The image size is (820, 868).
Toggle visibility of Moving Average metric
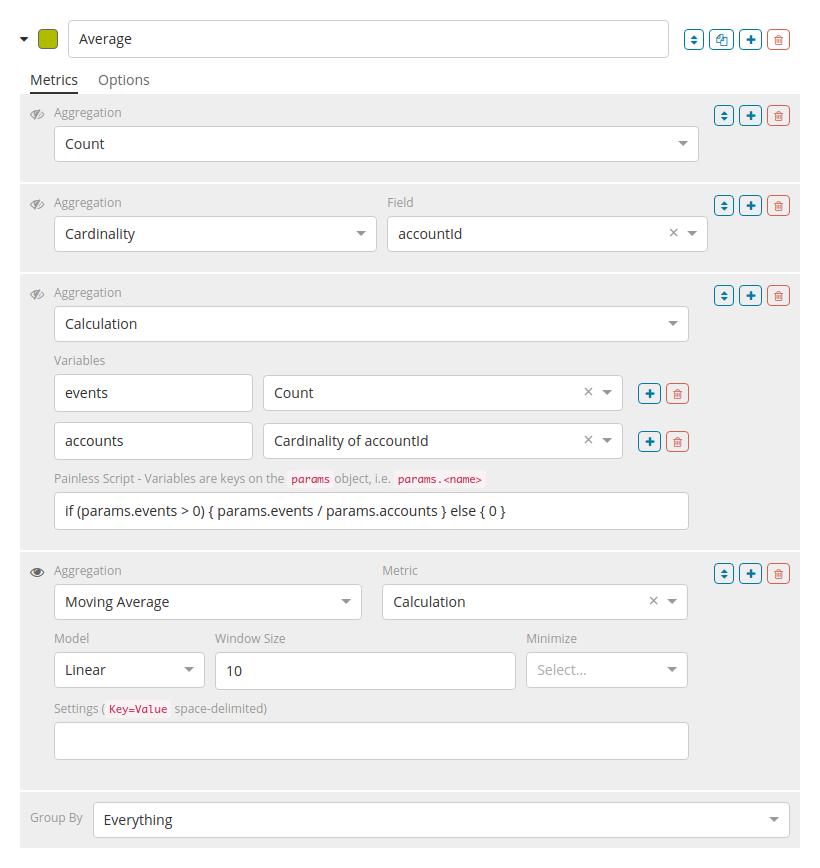pos(37,573)
